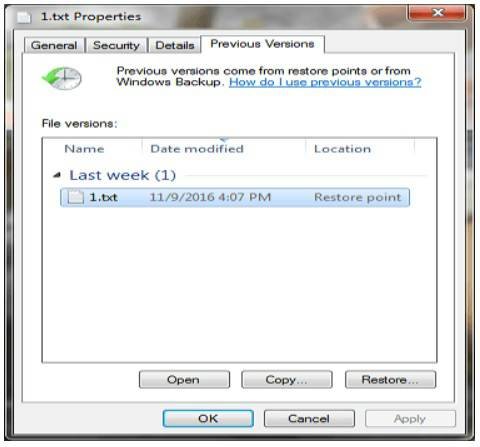Open the selected file version
Image resolution: width=480 pixels, height=447 pixels.
coord(184,380)
